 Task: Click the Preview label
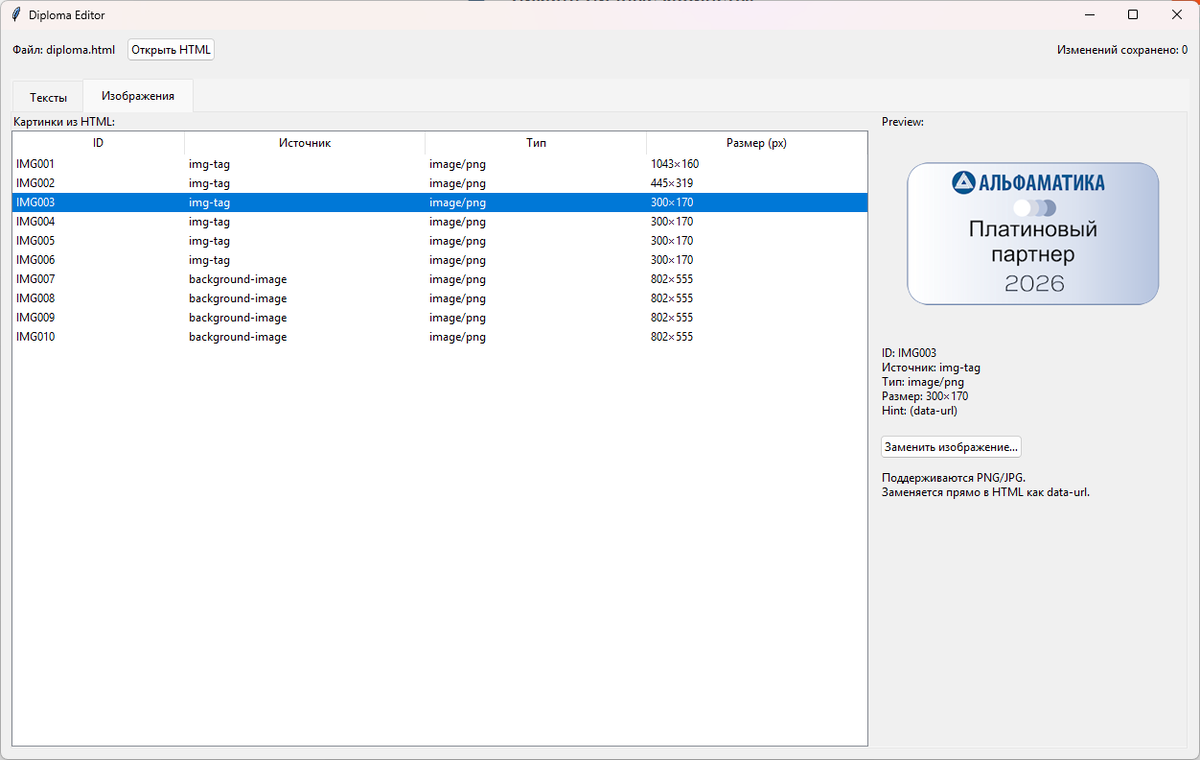pyautogui.click(x=903, y=122)
